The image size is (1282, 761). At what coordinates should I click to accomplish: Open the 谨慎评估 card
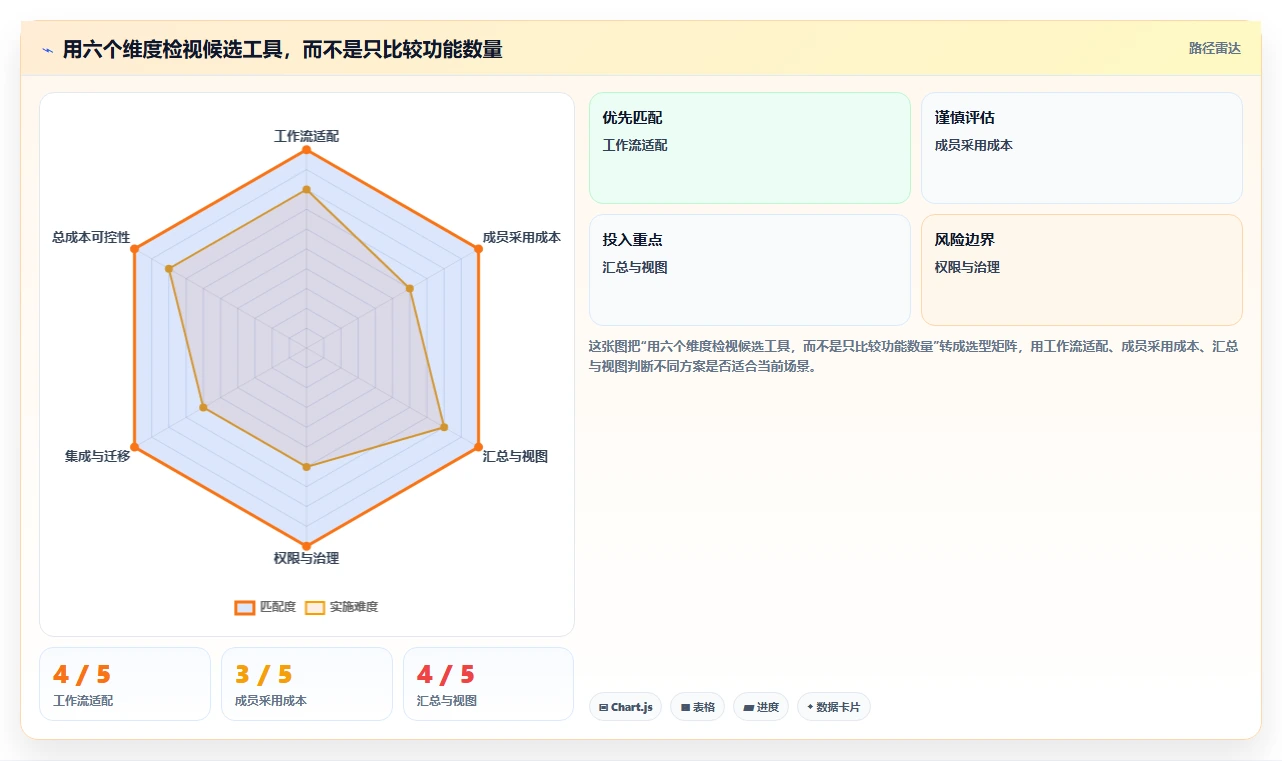[x=1082, y=148]
